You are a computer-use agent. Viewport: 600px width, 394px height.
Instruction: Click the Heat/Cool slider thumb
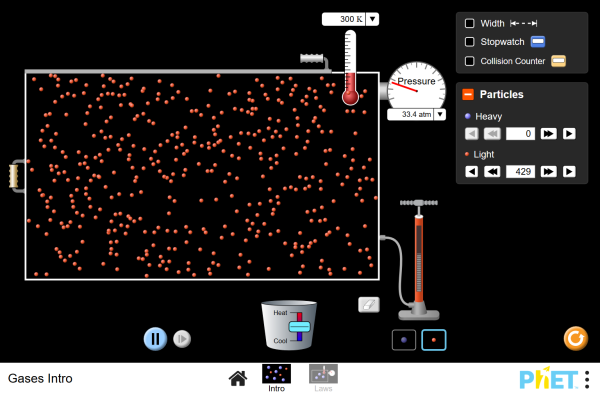coord(299,327)
